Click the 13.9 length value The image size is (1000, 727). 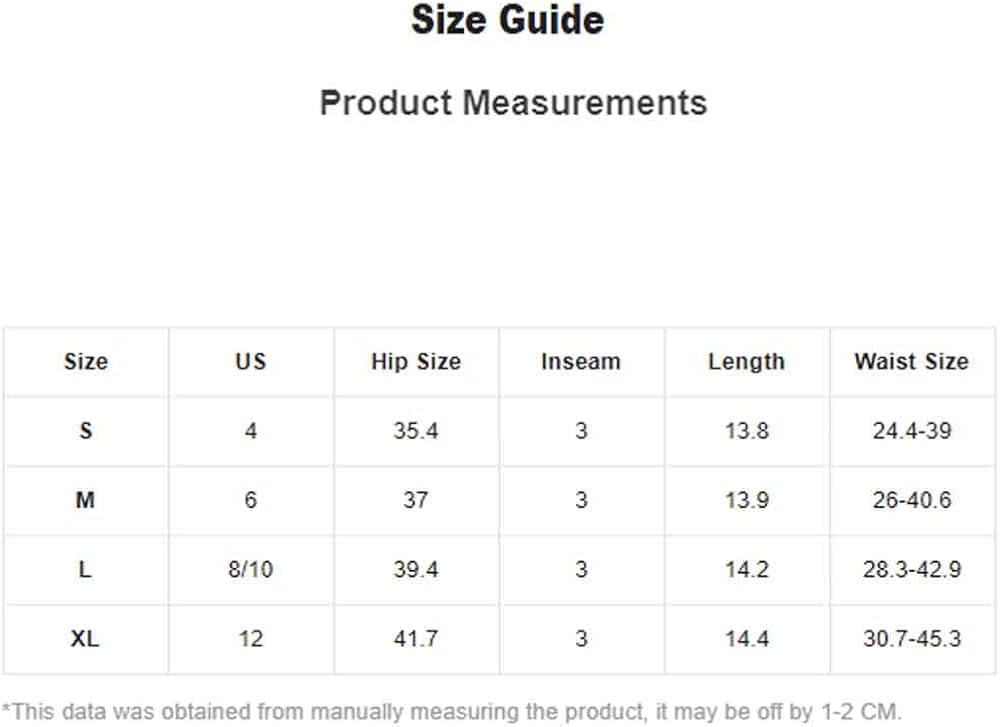(x=747, y=500)
